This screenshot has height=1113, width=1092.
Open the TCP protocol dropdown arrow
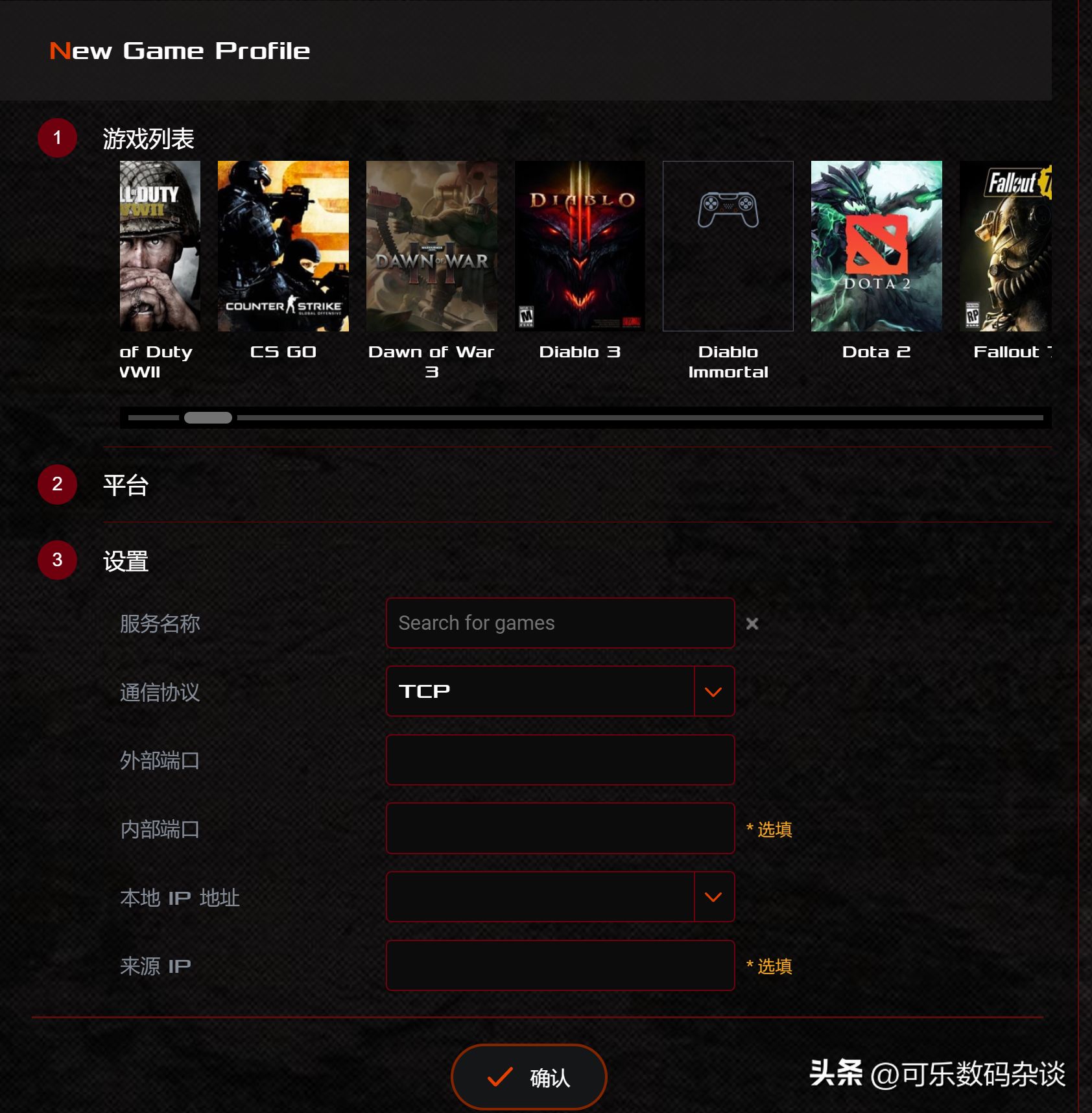714,691
